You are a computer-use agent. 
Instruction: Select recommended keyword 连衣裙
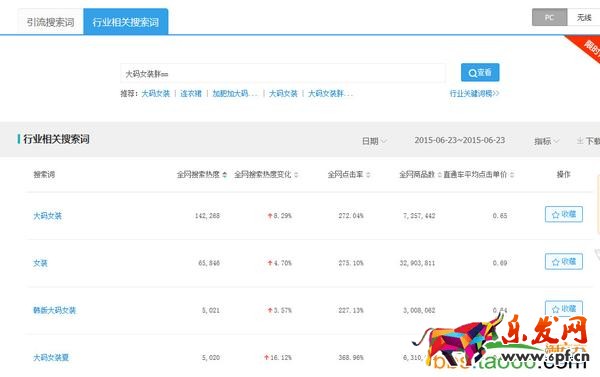(x=191, y=93)
